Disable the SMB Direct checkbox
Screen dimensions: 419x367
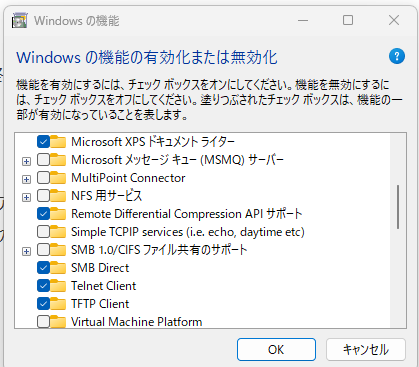coord(43,268)
